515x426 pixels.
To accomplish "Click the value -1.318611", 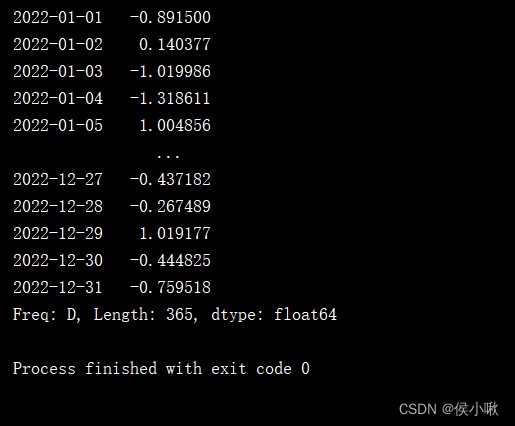I will pyautogui.click(x=170, y=98).
